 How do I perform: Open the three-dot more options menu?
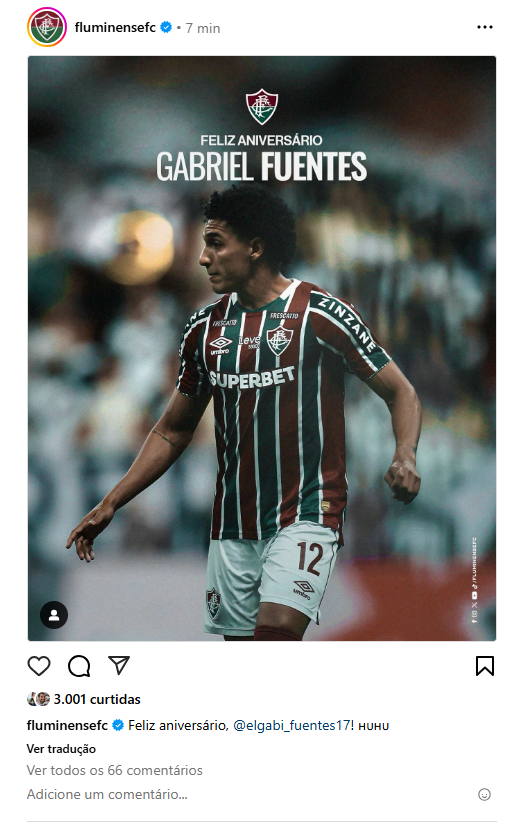pyautogui.click(x=485, y=27)
